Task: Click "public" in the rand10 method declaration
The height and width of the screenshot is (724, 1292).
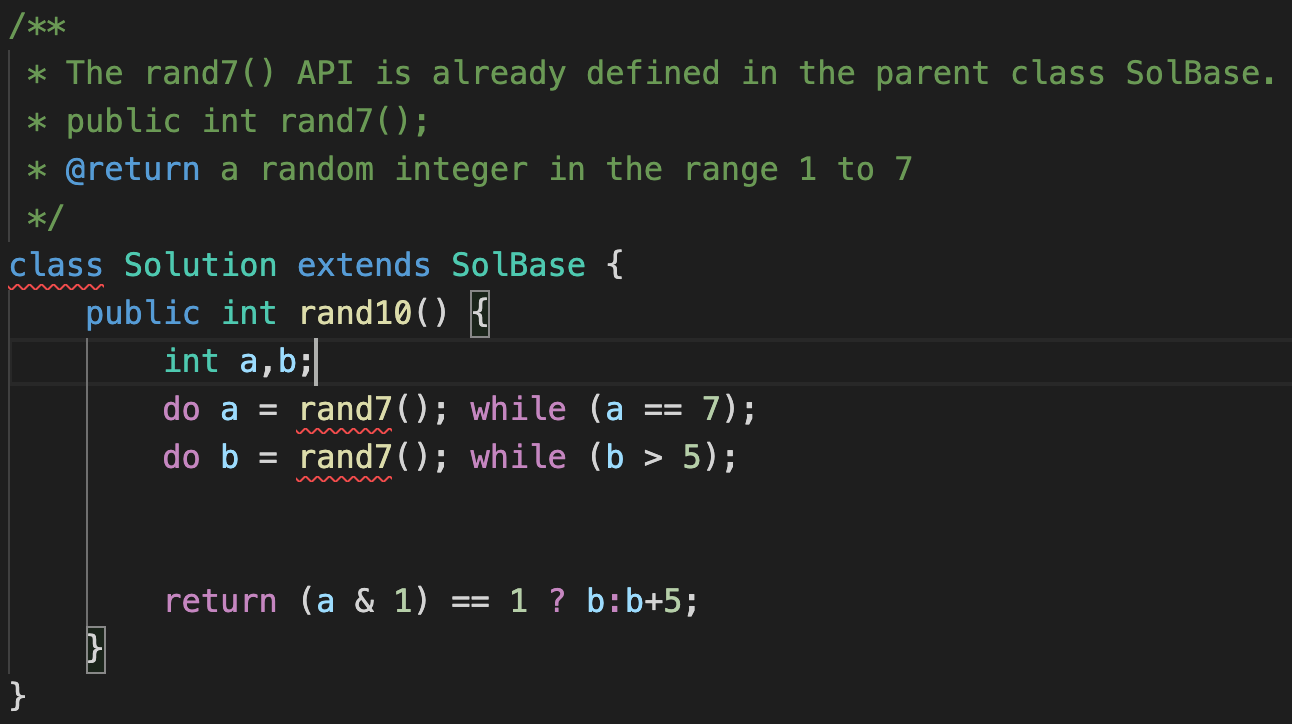Action: pyautogui.click(x=143, y=314)
